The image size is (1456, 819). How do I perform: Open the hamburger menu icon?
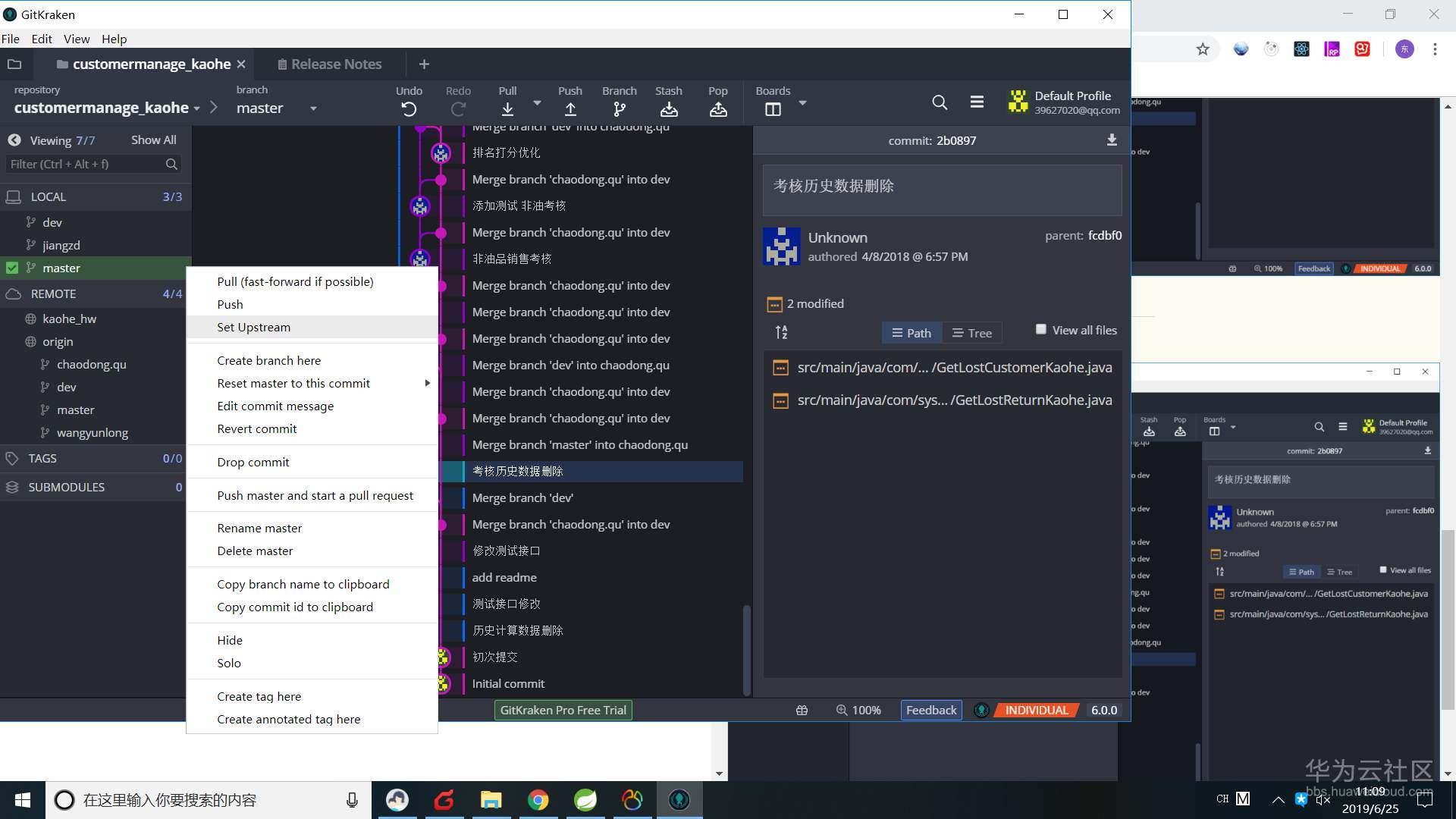coord(977,102)
